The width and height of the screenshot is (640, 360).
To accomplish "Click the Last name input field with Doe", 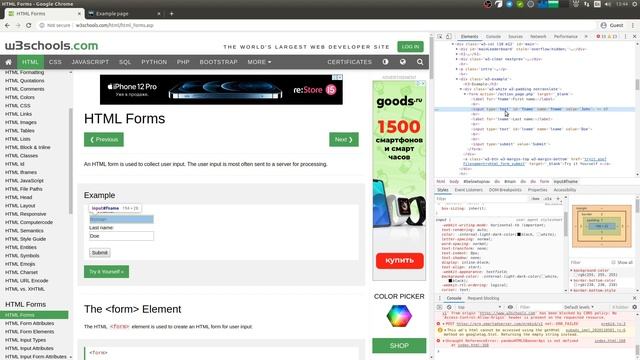I will coord(121,236).
